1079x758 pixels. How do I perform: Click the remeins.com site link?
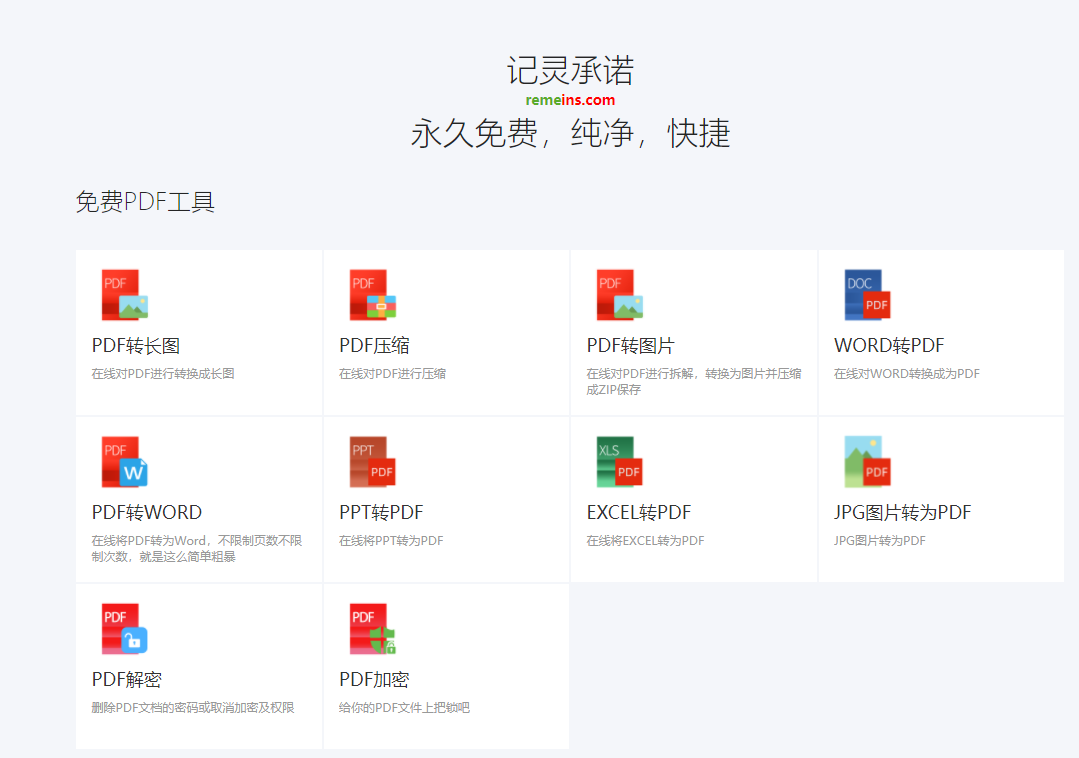[570, 100]
